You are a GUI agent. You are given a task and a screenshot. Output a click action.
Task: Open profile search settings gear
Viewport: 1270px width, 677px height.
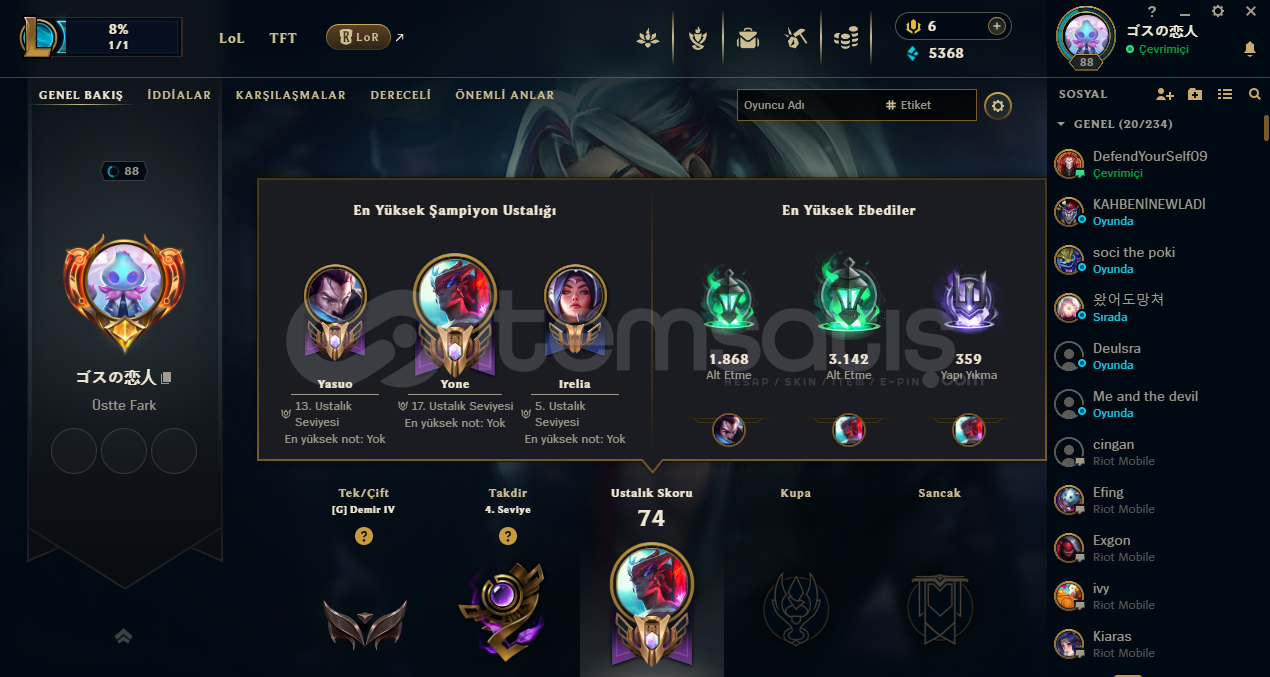[x=997, y=105]
